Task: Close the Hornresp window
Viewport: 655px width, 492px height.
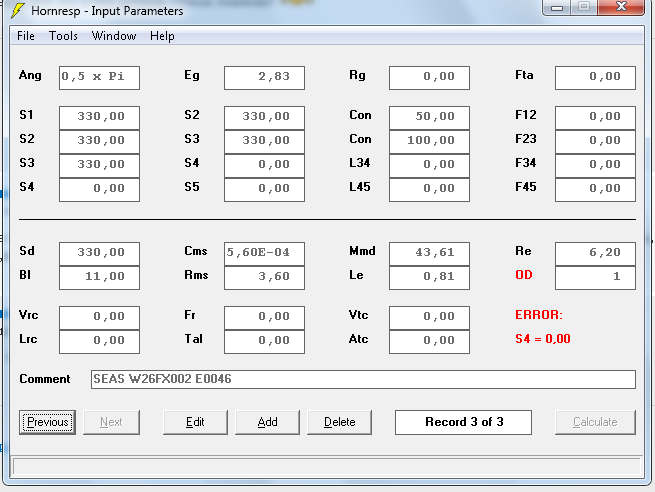Action: (x=621, y=7)
